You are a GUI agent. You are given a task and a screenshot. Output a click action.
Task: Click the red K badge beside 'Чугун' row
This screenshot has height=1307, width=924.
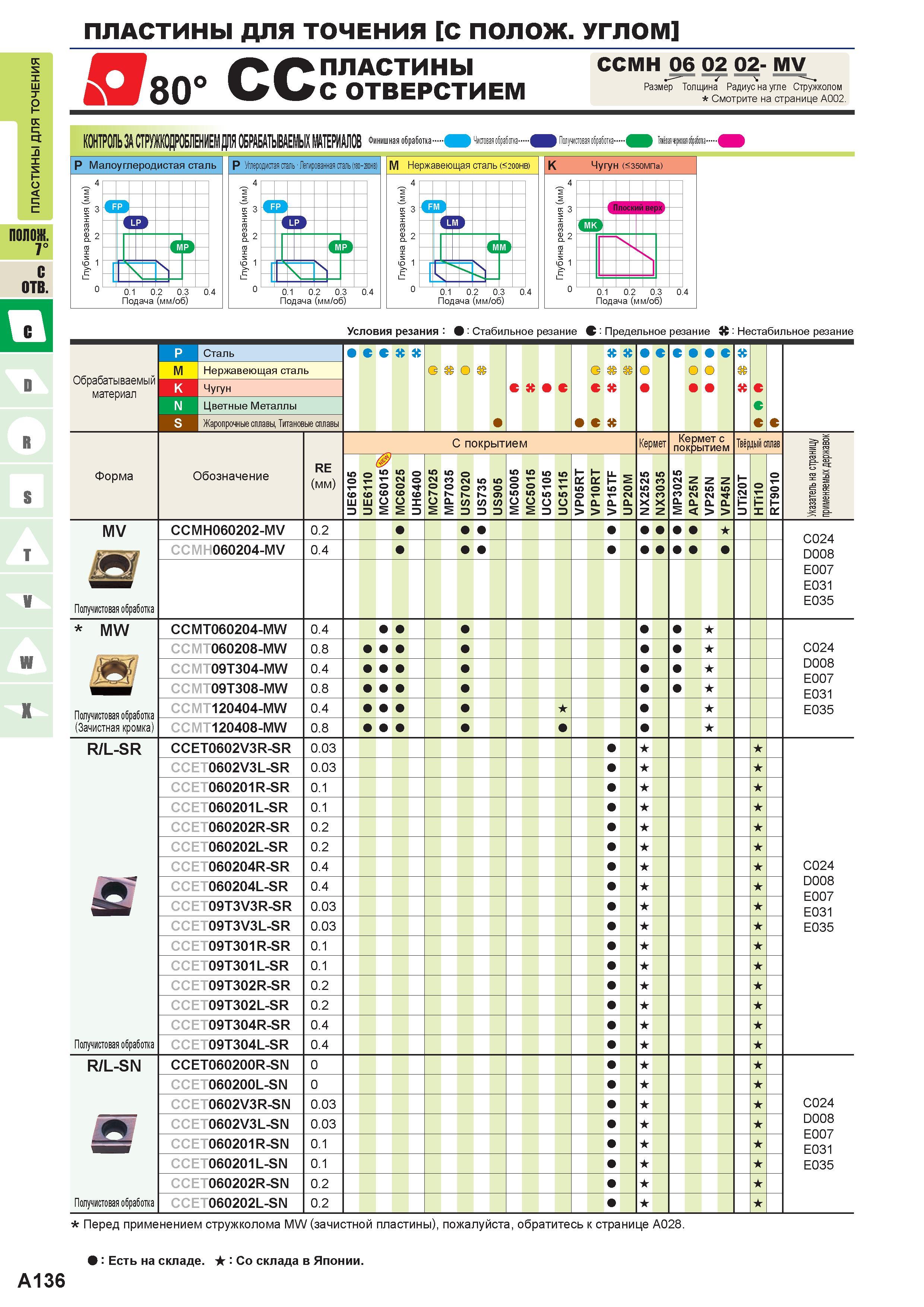coord(178,388)
